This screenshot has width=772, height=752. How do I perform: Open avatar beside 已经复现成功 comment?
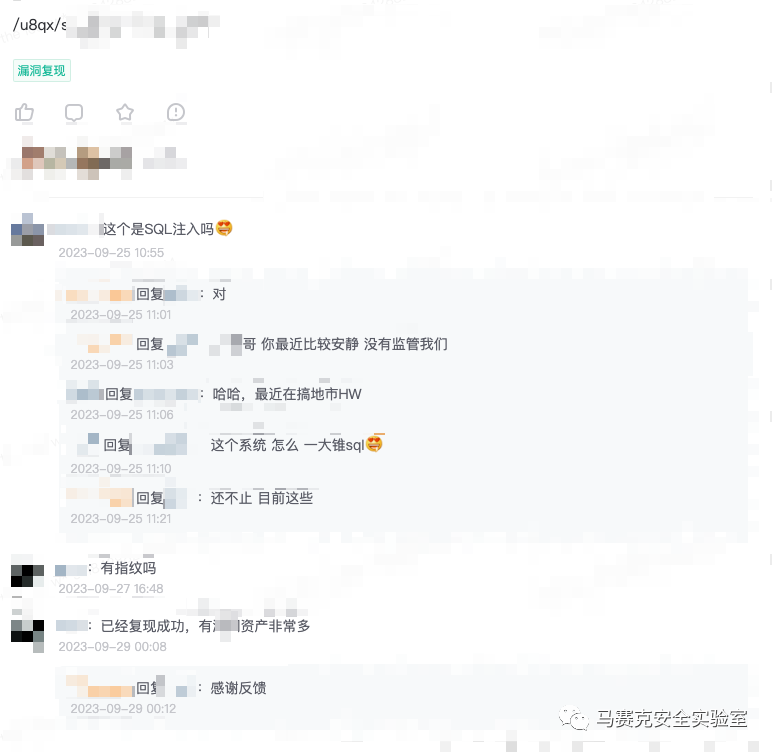coord(28,632)
